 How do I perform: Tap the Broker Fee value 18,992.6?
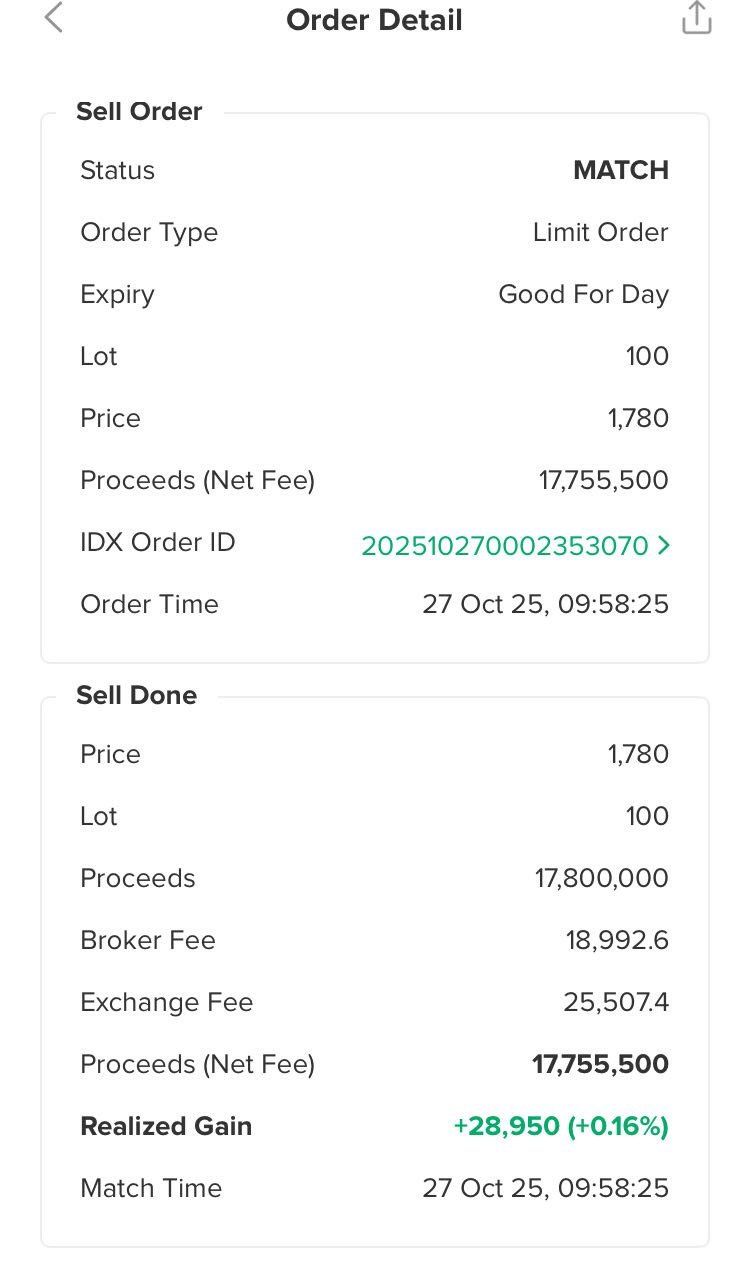point(616,940)
